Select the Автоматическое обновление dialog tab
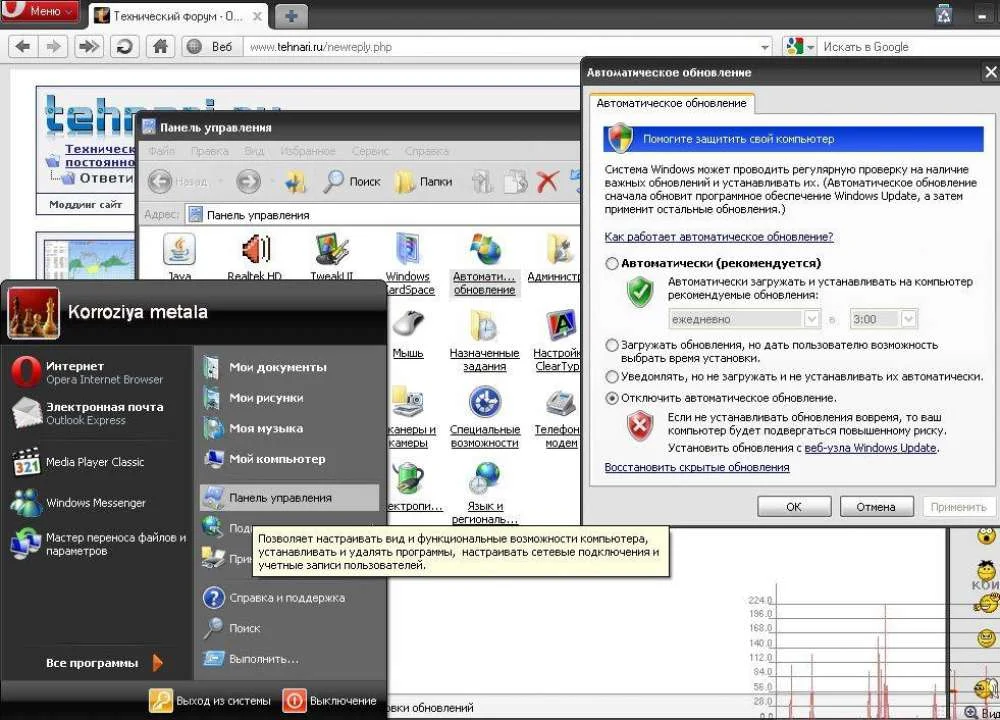This screenshot has width=1000, height=720. click(672, 103)
